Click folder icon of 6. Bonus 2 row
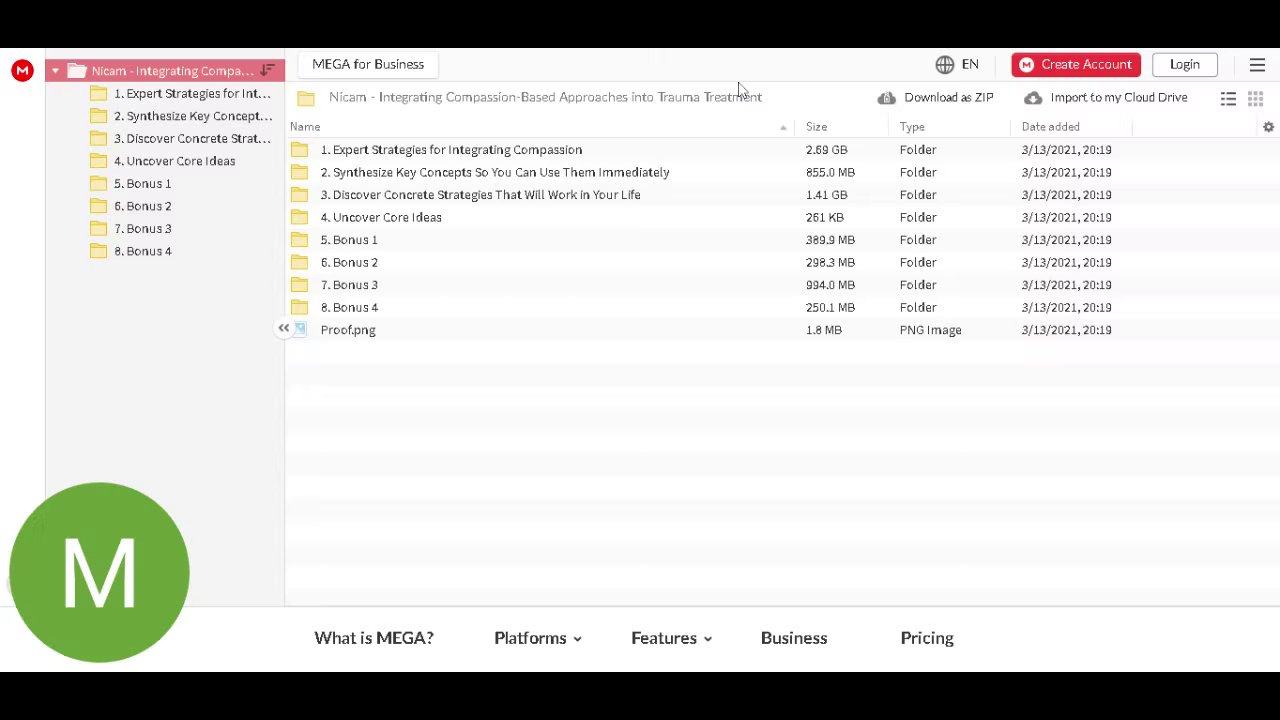1280x720 pixels. pyautogui.click(x=299, y=262)
